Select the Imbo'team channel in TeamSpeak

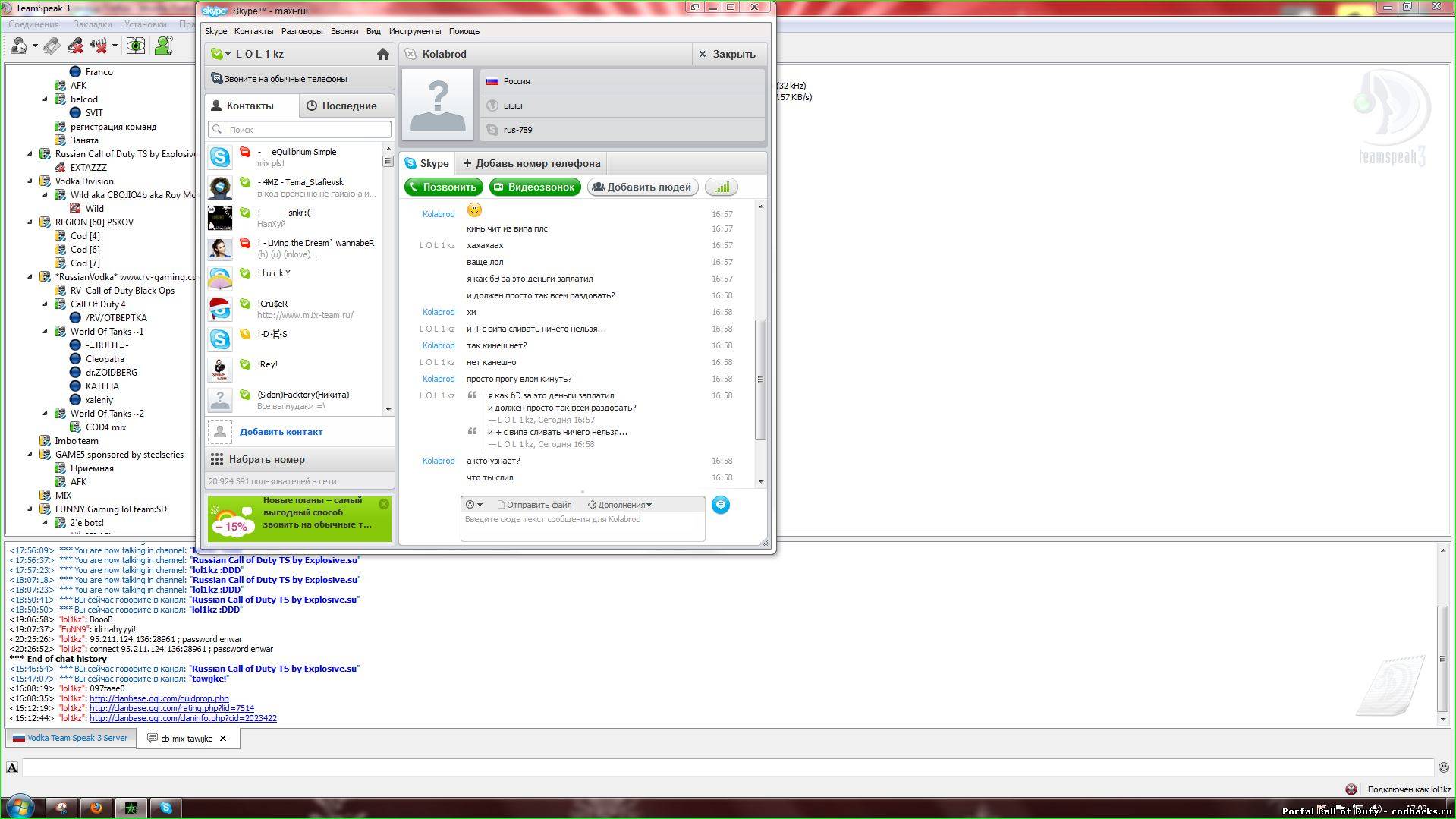[x=77, y=441]
